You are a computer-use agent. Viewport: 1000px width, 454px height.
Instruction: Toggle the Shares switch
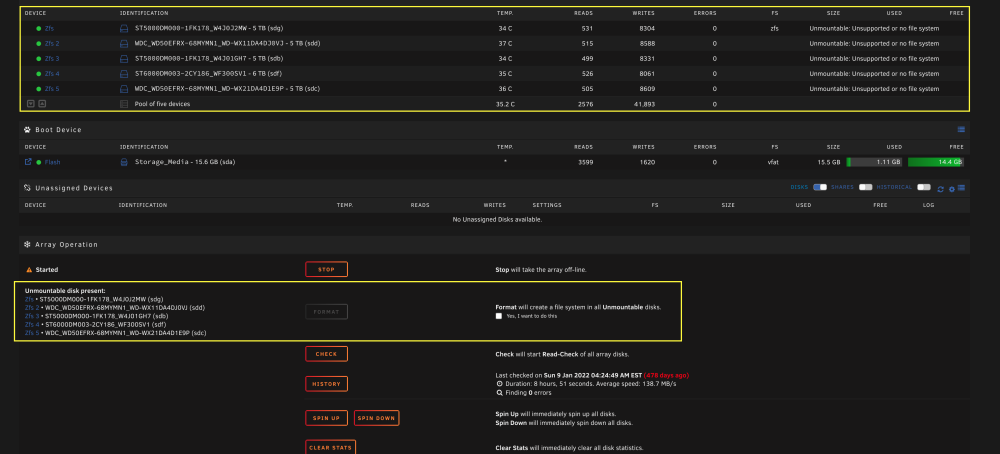coord(865,187)
